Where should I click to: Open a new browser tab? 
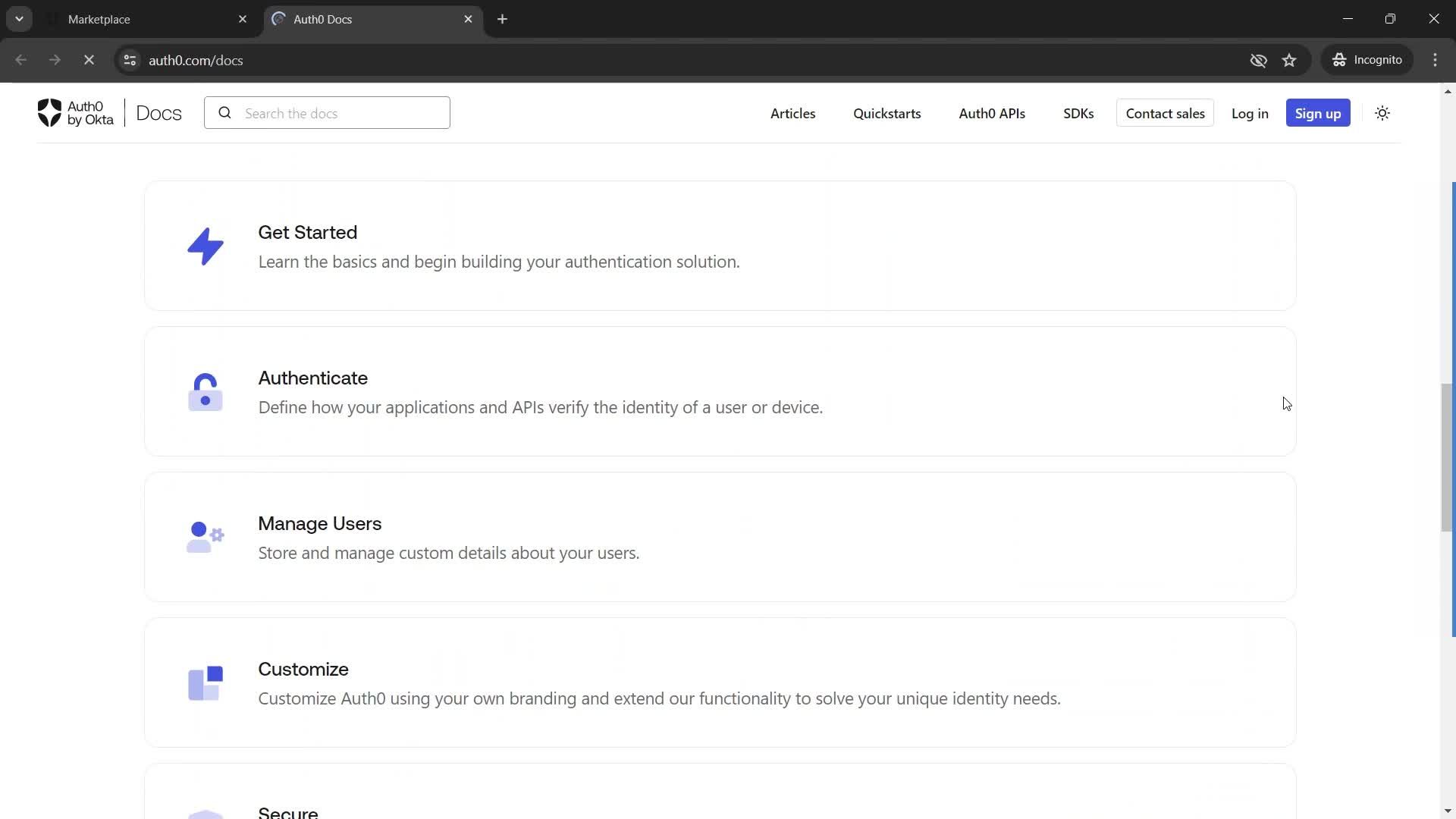[502, 19]
